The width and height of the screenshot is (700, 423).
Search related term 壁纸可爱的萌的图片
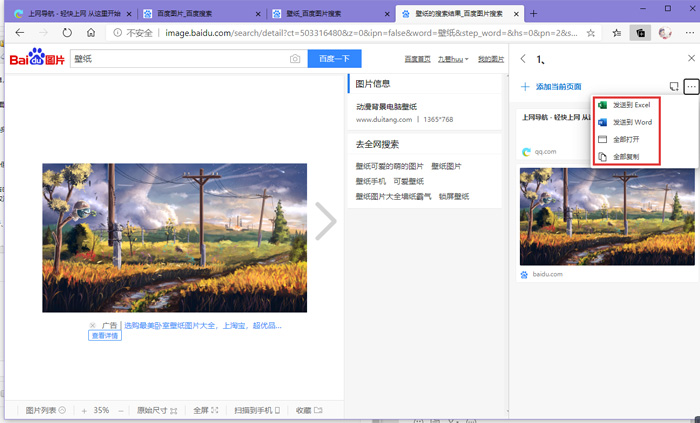pyautogui.click(x=389, y=166)
